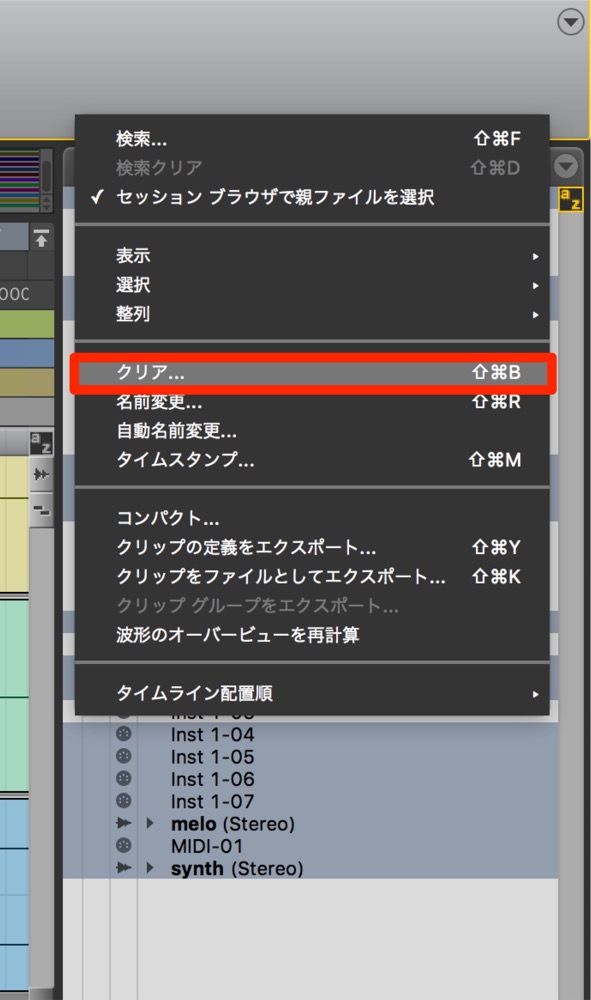591x1000 pixels.
Task: Select clip Inst 1-07
Action: point(212,802)
